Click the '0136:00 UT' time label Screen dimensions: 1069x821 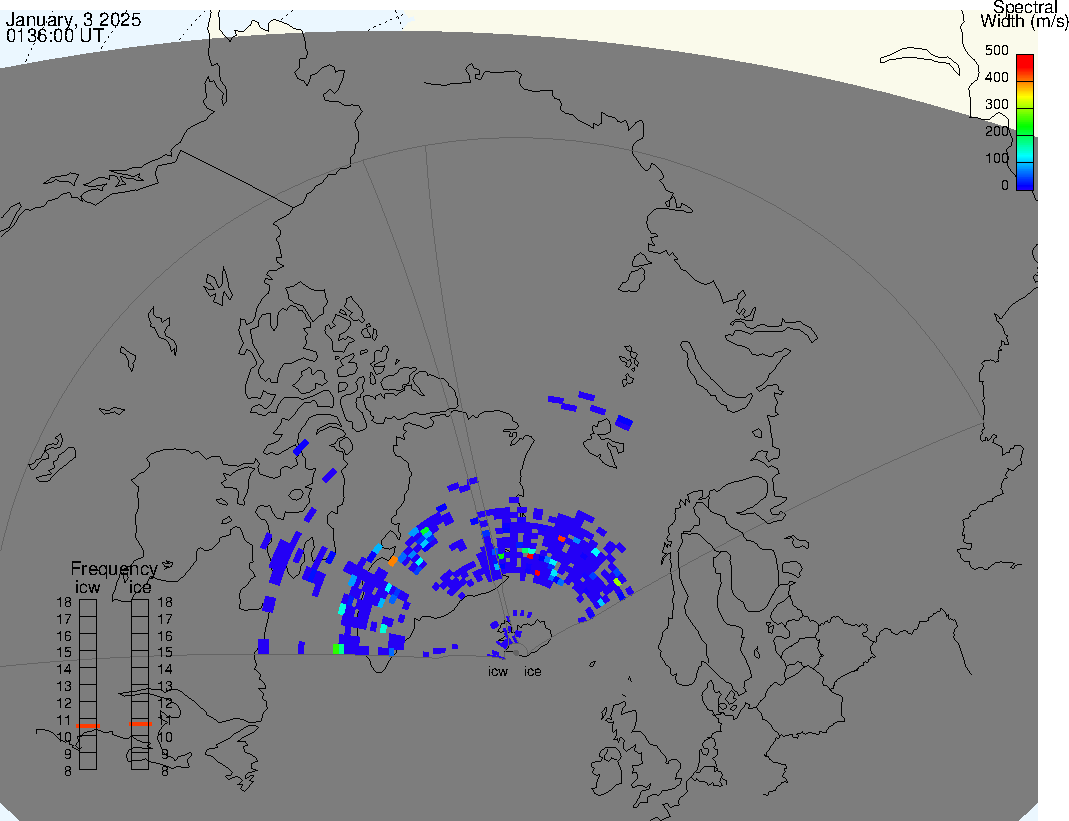[55, 35]
